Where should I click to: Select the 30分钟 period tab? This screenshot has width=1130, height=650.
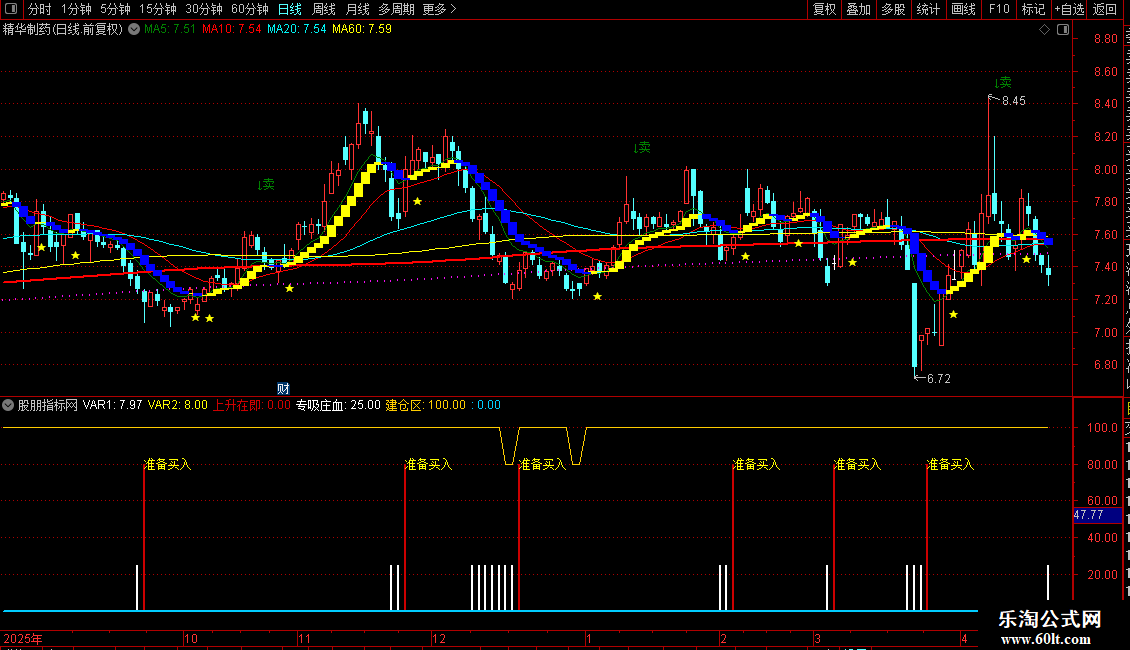point(204,9)
